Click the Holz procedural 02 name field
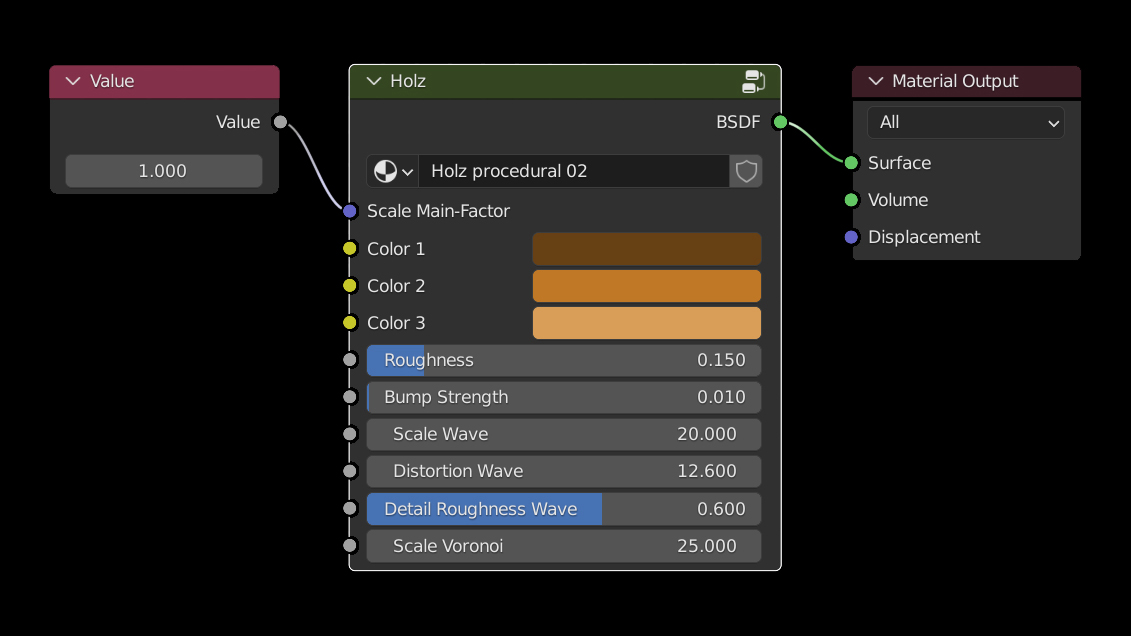This screenshot has height=636, width=1131. (x=573, y=171)
